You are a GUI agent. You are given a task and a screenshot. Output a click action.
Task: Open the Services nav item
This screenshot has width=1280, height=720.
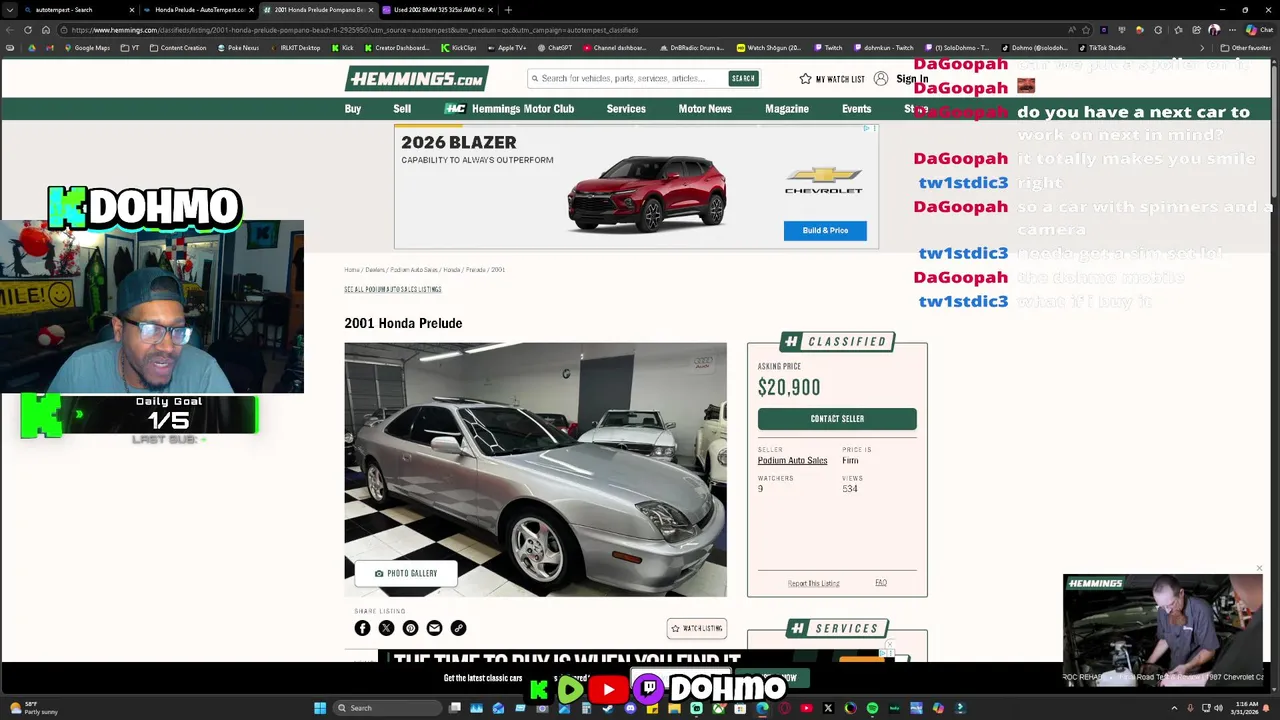(x=626, y=109)
